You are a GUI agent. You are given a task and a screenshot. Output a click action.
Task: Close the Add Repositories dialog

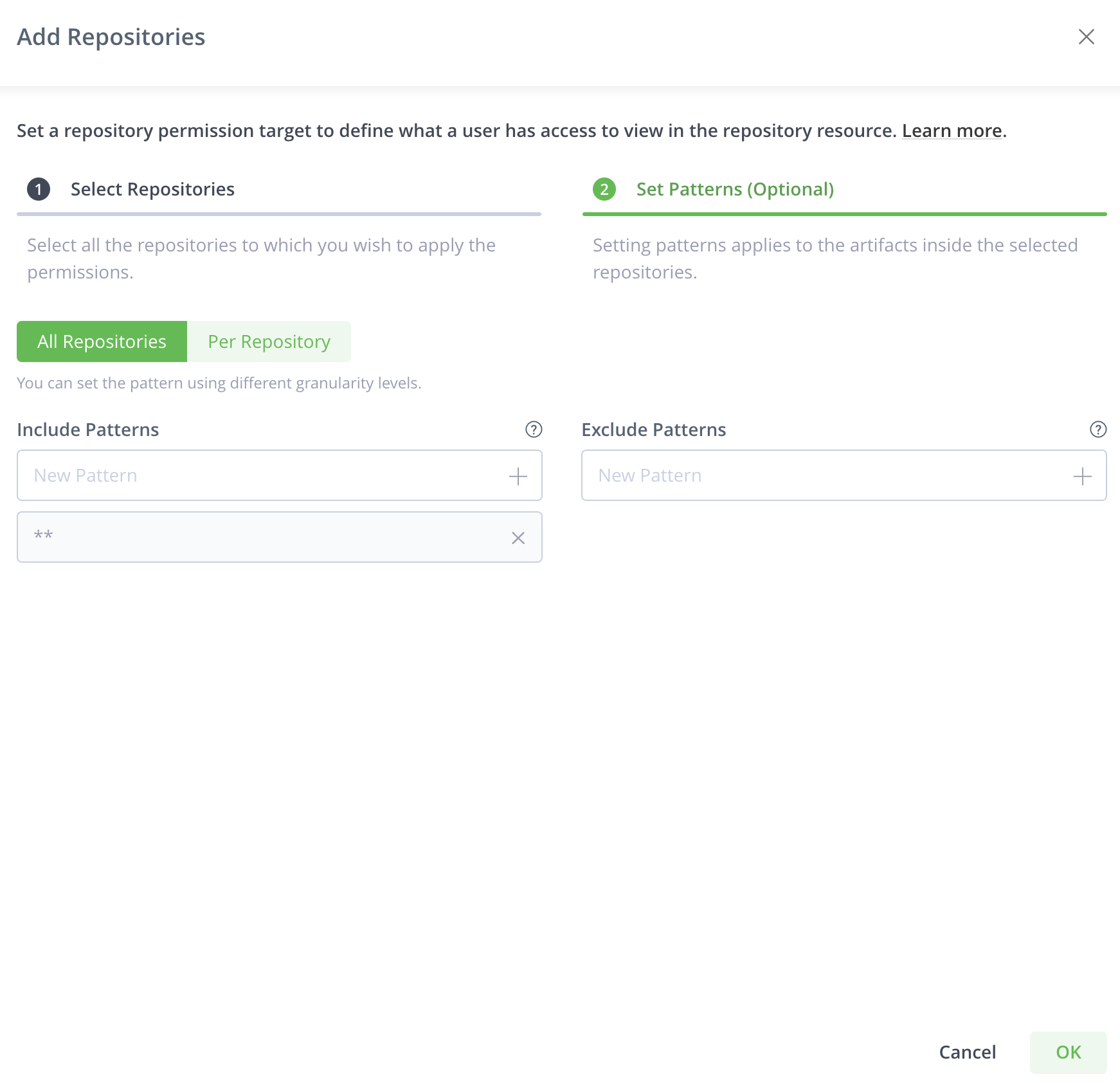(x=1086, y=37)
